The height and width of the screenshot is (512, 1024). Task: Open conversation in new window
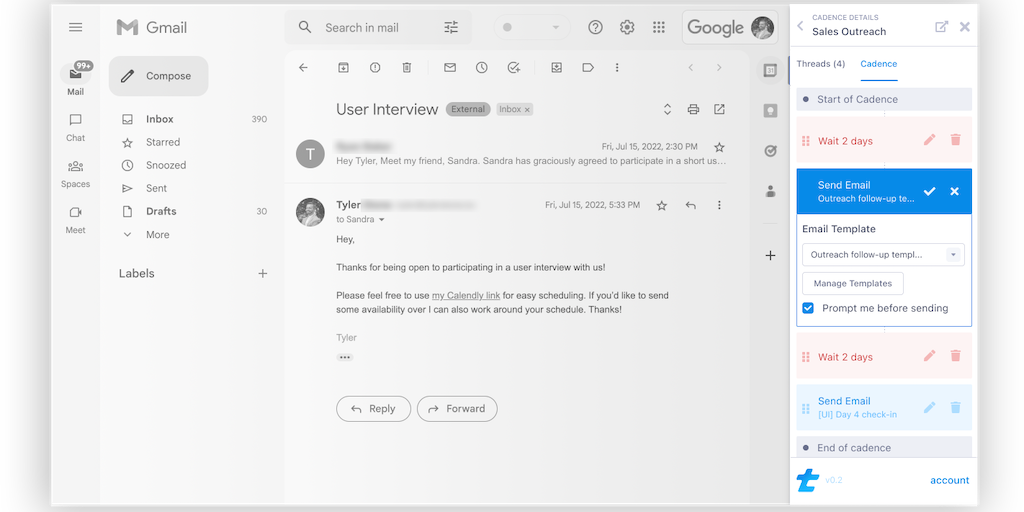(719, 109)
